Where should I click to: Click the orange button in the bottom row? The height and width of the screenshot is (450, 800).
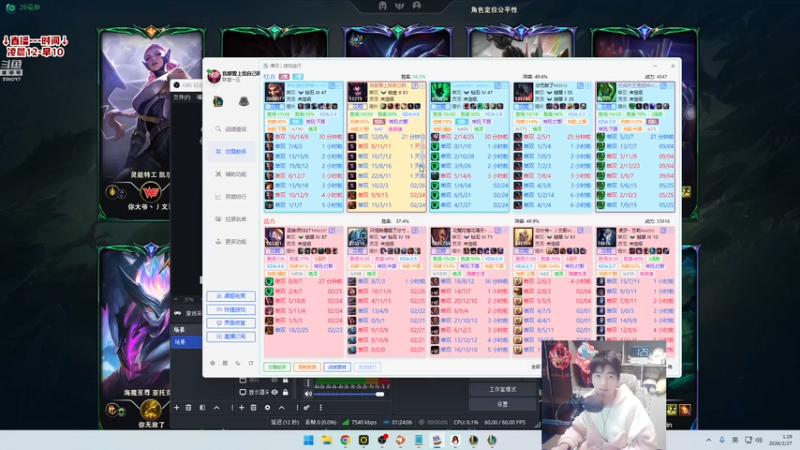point(307,367)
